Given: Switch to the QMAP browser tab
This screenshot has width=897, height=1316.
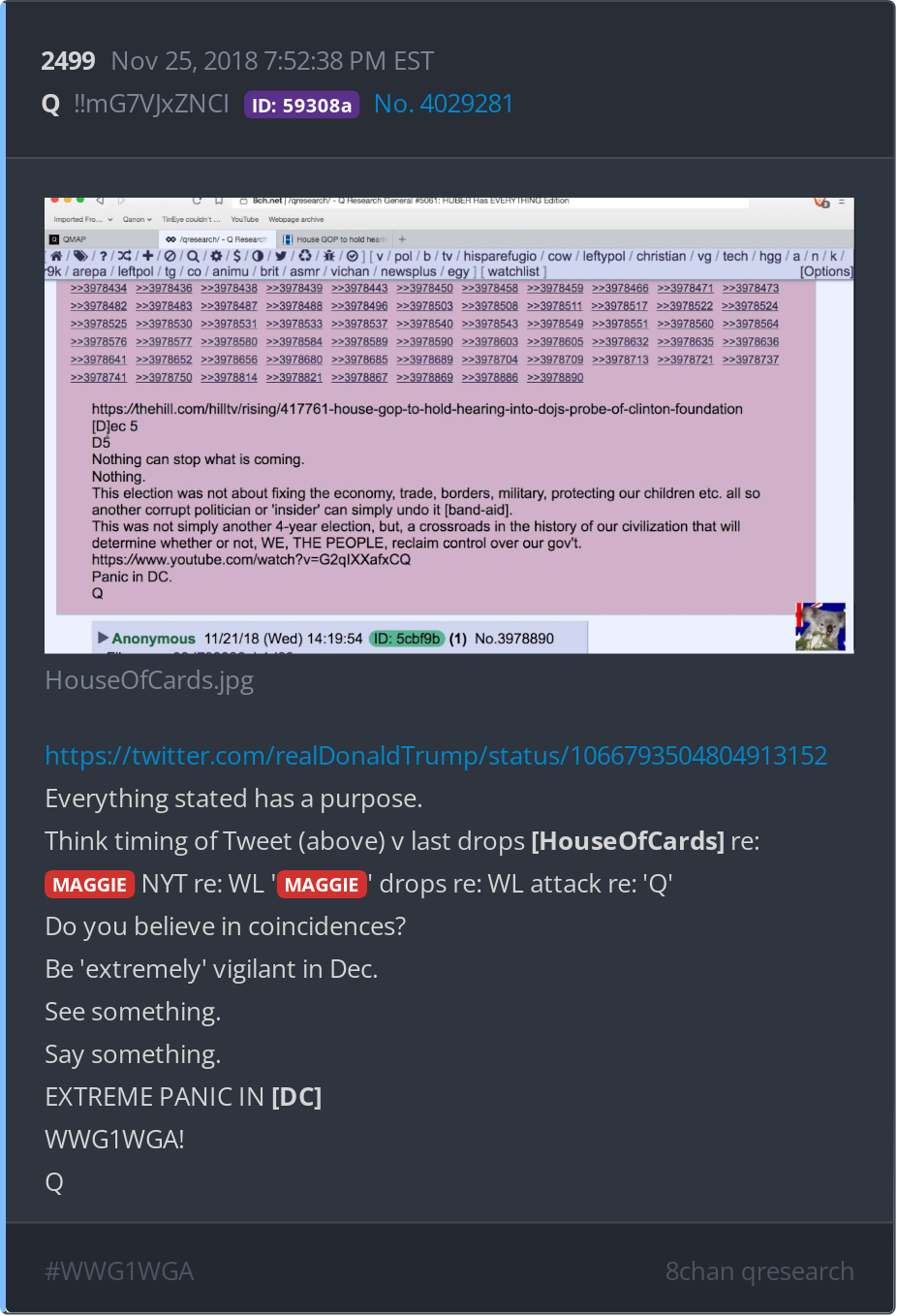Looking at the screenshot, I should (x=68, y=239).
